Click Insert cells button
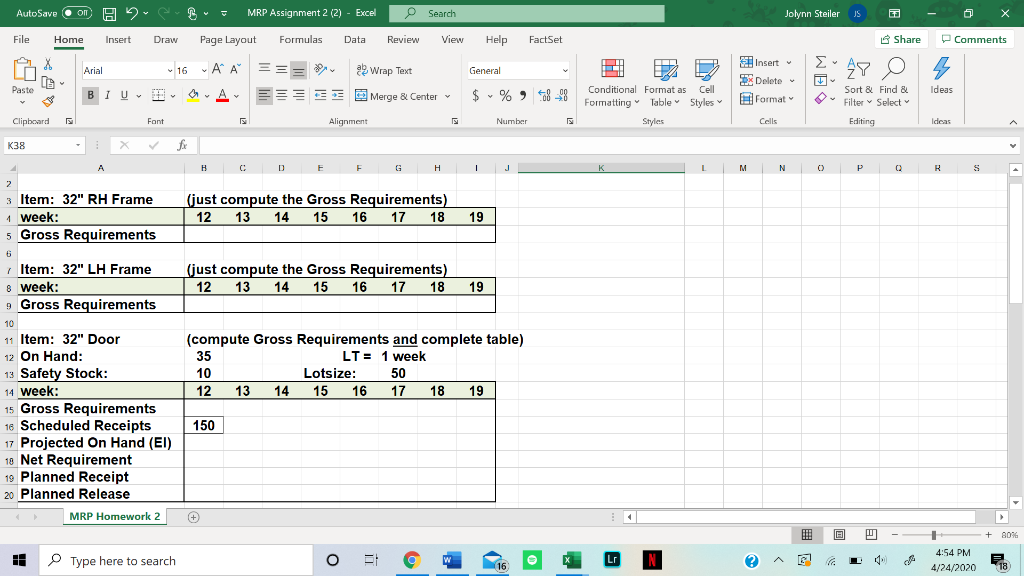The image size is (1024, 576). (766, 63)
